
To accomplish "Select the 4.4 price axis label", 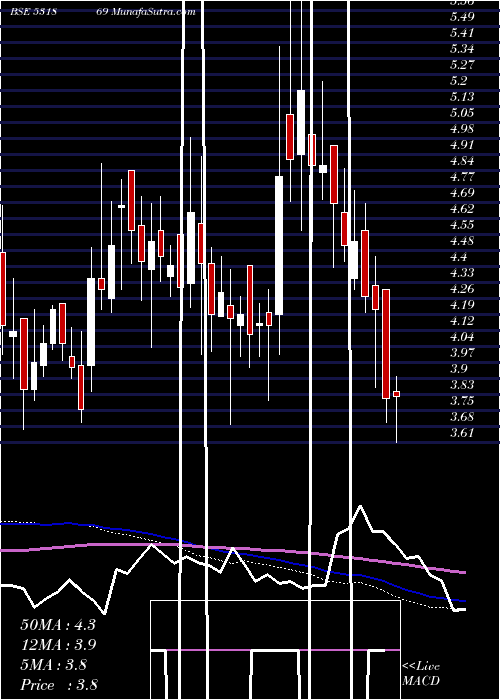I will [x=459, y=257].
